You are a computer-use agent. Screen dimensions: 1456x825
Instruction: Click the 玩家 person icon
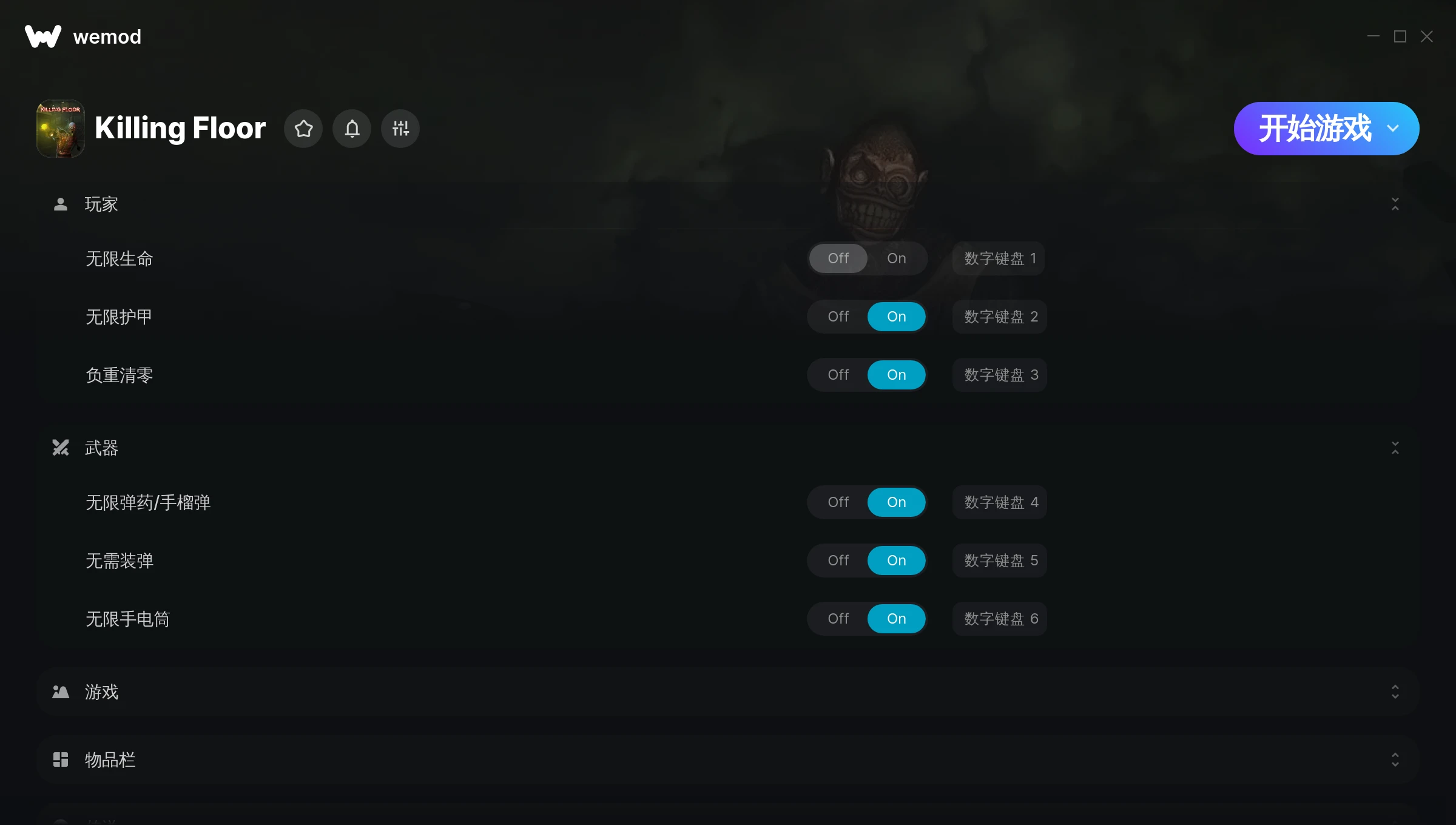pyautogui.click(x=61, y=204)
